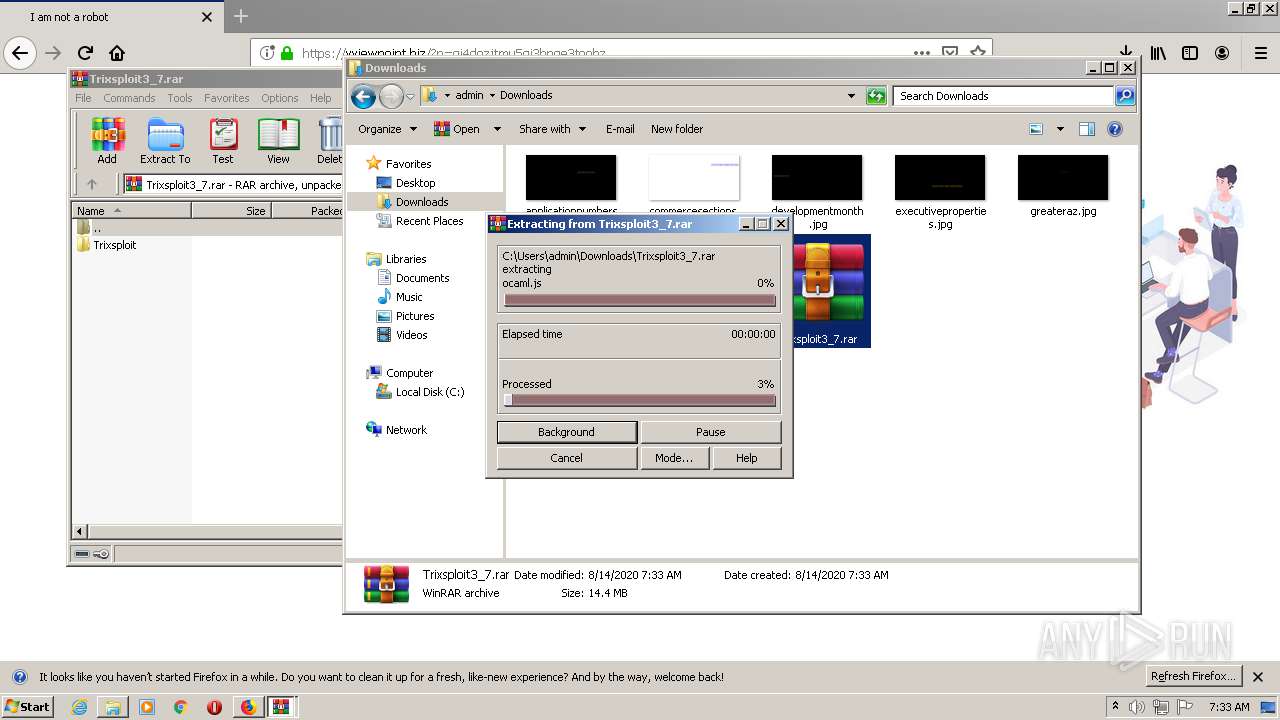Image resolution: width=1280 pixels, height=720 pixels.
Task: Open a new Firefox tab
Action: pyautogui.click(x=241, y=17)
